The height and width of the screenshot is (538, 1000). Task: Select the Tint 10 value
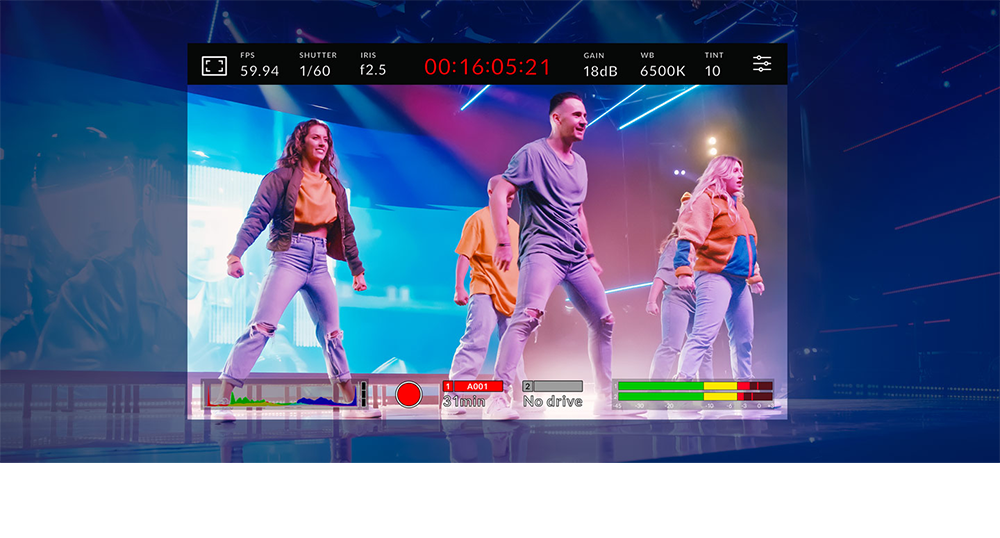[714, 65]
